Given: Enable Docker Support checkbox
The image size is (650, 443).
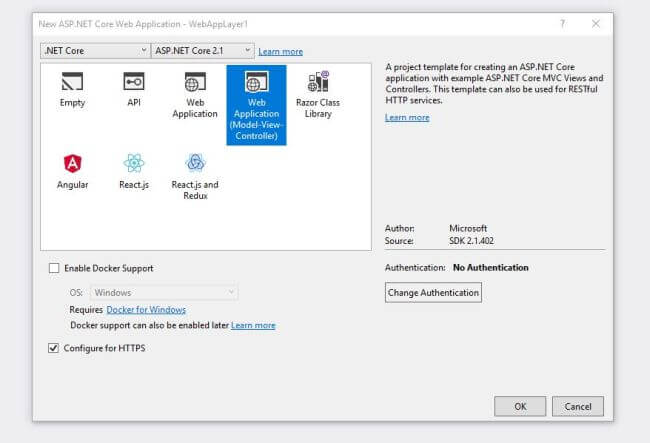Looking at the screenshot, I should pyautogui.click(x=54, y=268).
